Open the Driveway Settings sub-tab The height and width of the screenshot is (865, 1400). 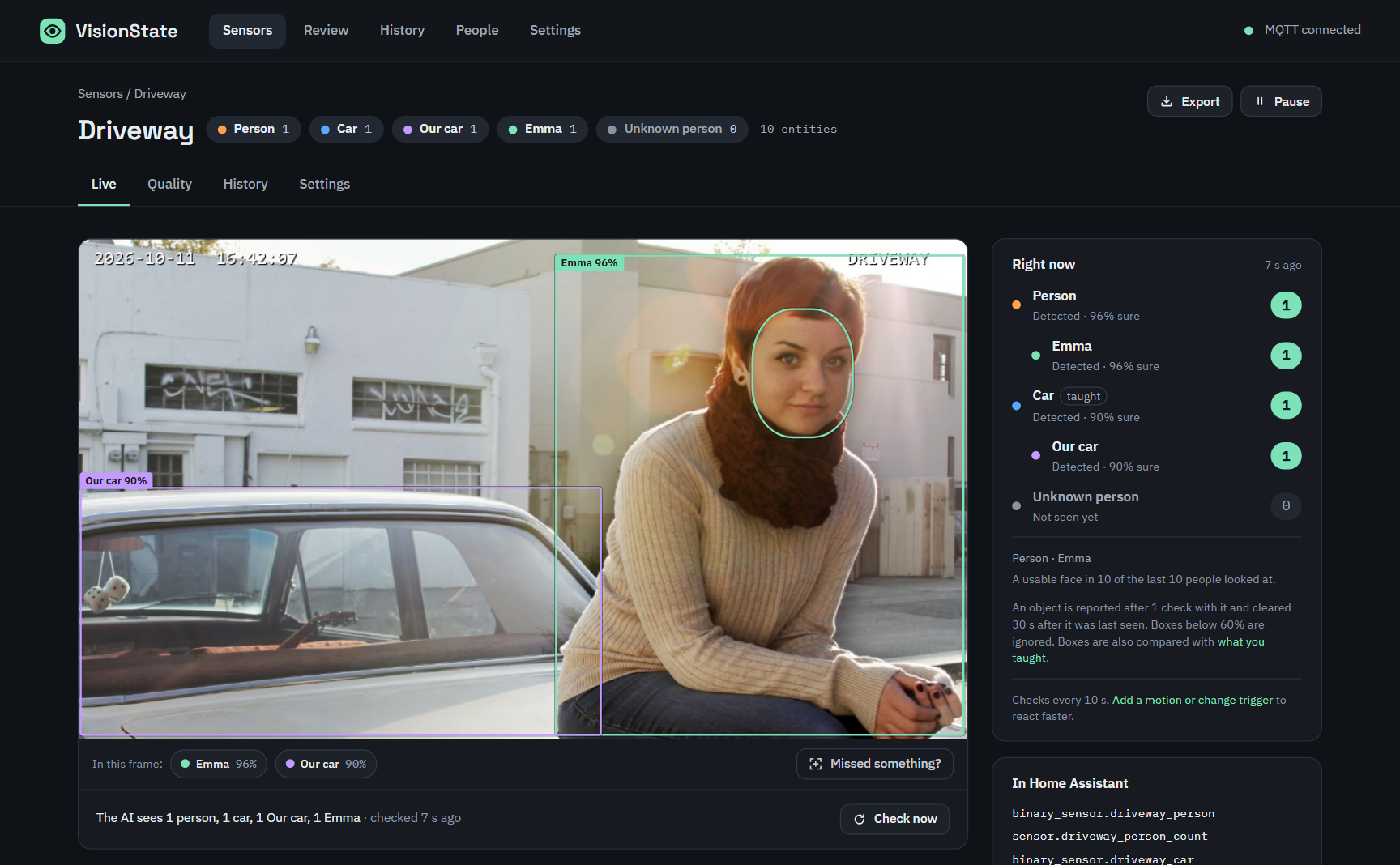coord(324,184)
